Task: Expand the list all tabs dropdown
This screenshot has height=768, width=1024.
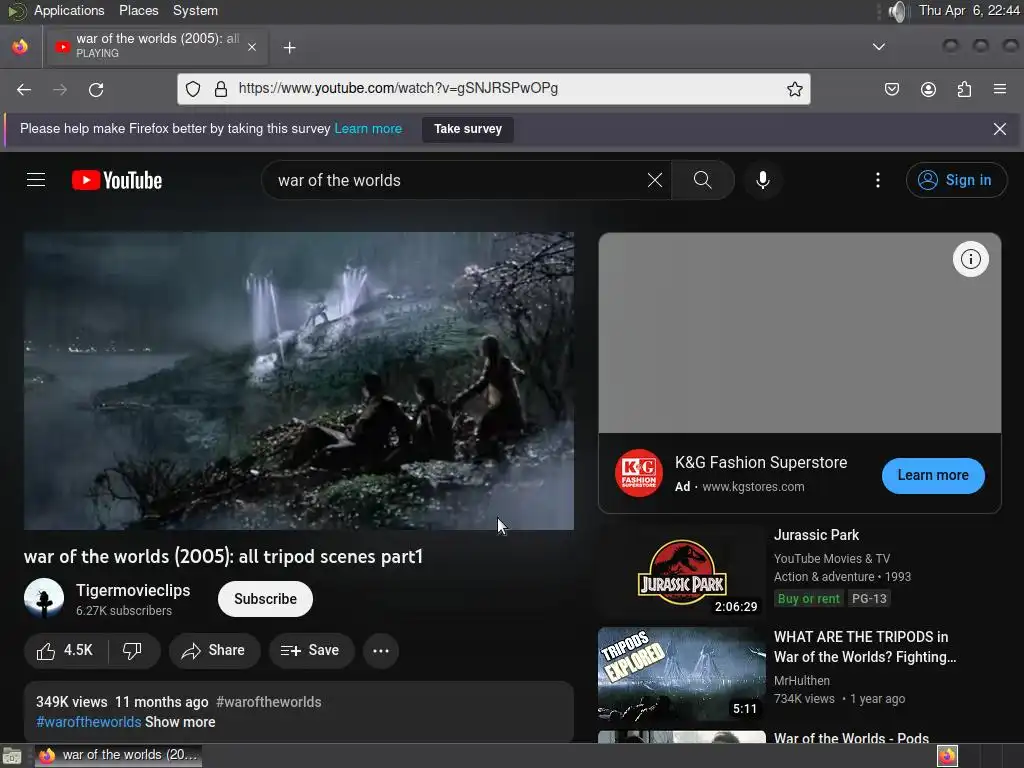Action: [x=878, y=47]
